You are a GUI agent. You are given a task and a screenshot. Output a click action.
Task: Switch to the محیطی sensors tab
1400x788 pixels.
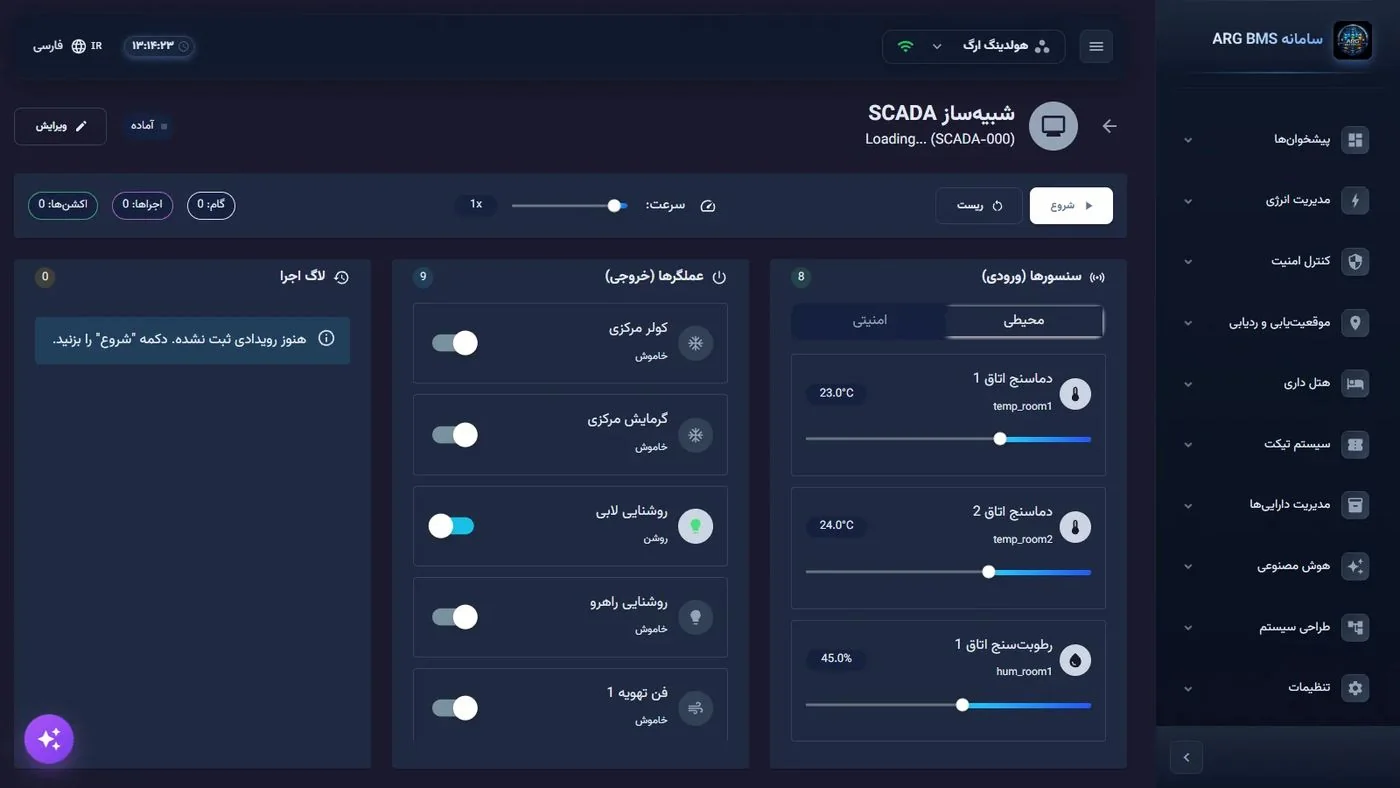(1024, 320)
